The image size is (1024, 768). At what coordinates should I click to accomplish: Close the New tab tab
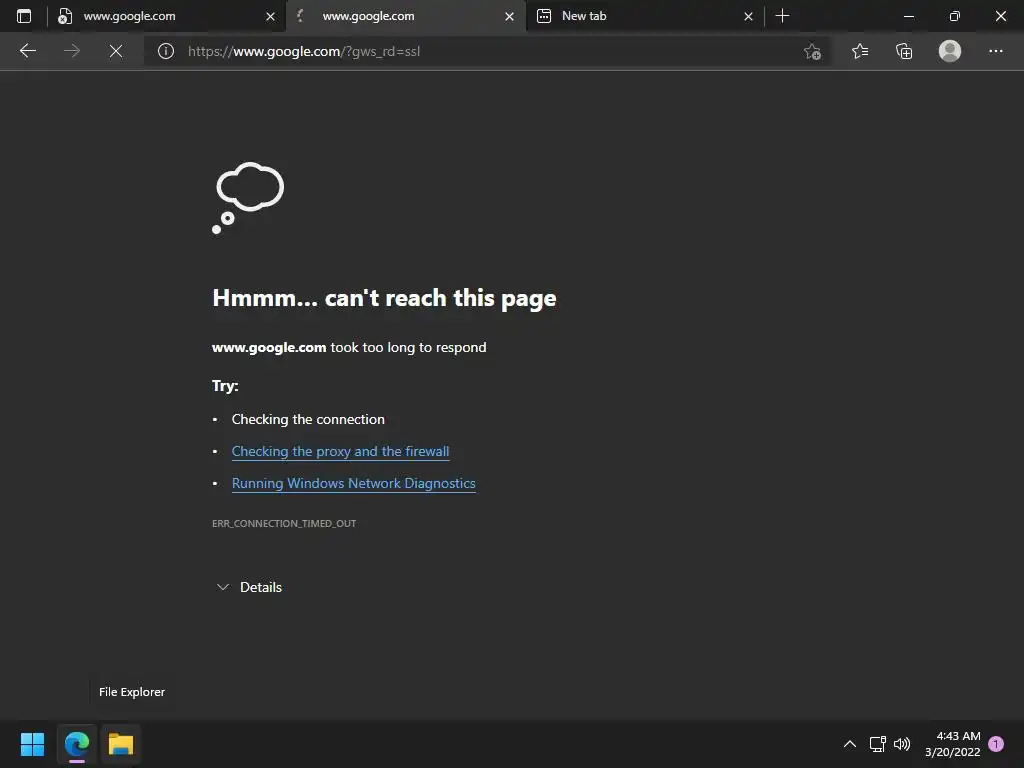coord(748,16)
